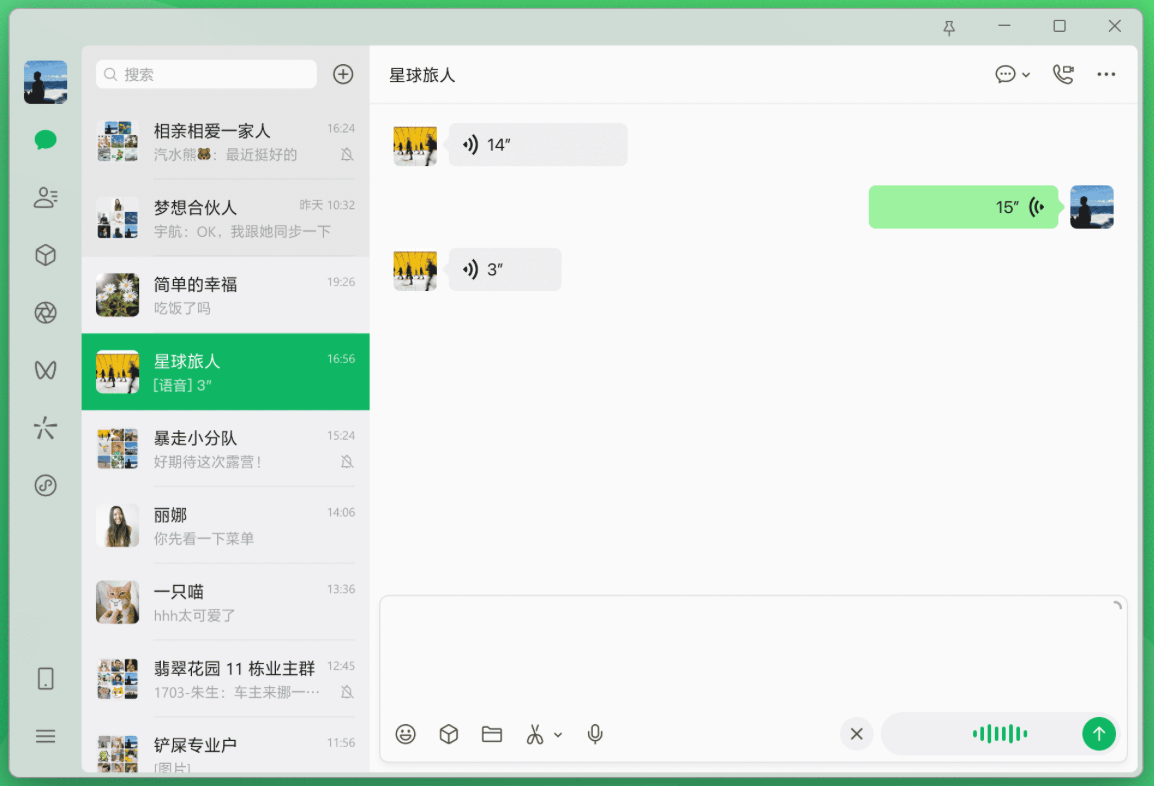Select the 星球旅人 conversation in list
The height and width of the screenshot is (786, 1154).
(x=225, y=372)
